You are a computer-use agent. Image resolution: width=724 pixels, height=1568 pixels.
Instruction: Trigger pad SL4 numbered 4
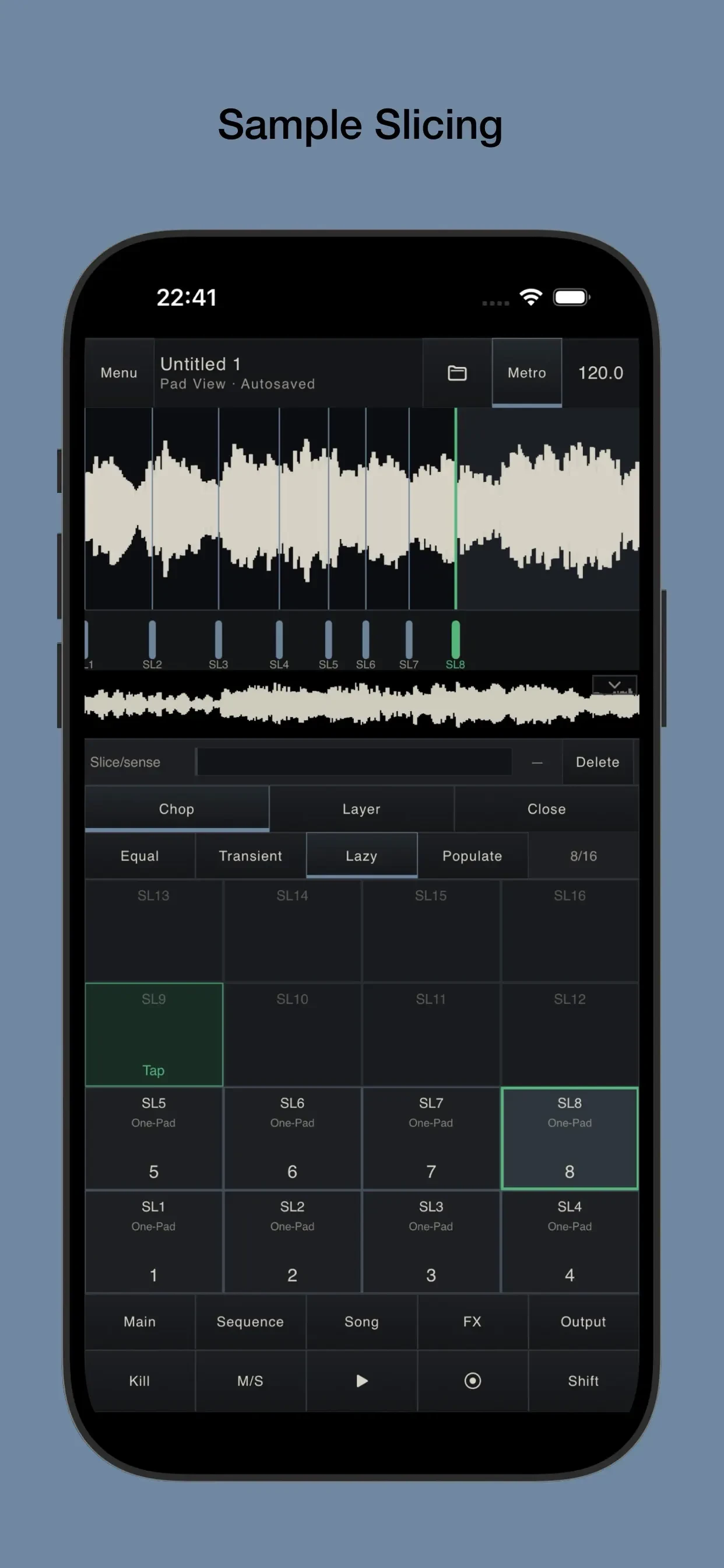(x=570, y=1241)
